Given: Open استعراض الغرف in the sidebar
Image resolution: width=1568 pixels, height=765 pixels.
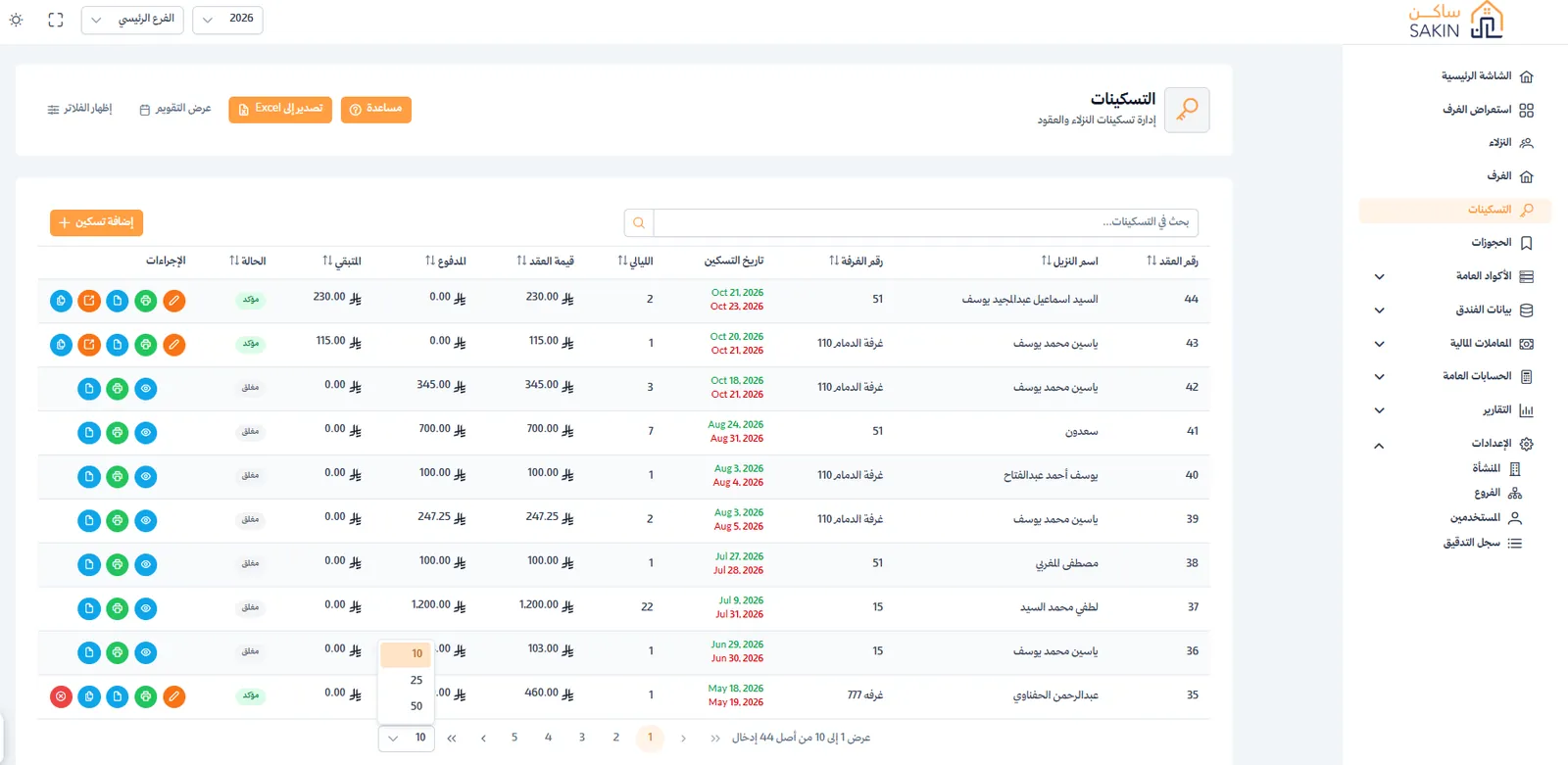Looking at the screenshot, I should tap(1456, 110).
